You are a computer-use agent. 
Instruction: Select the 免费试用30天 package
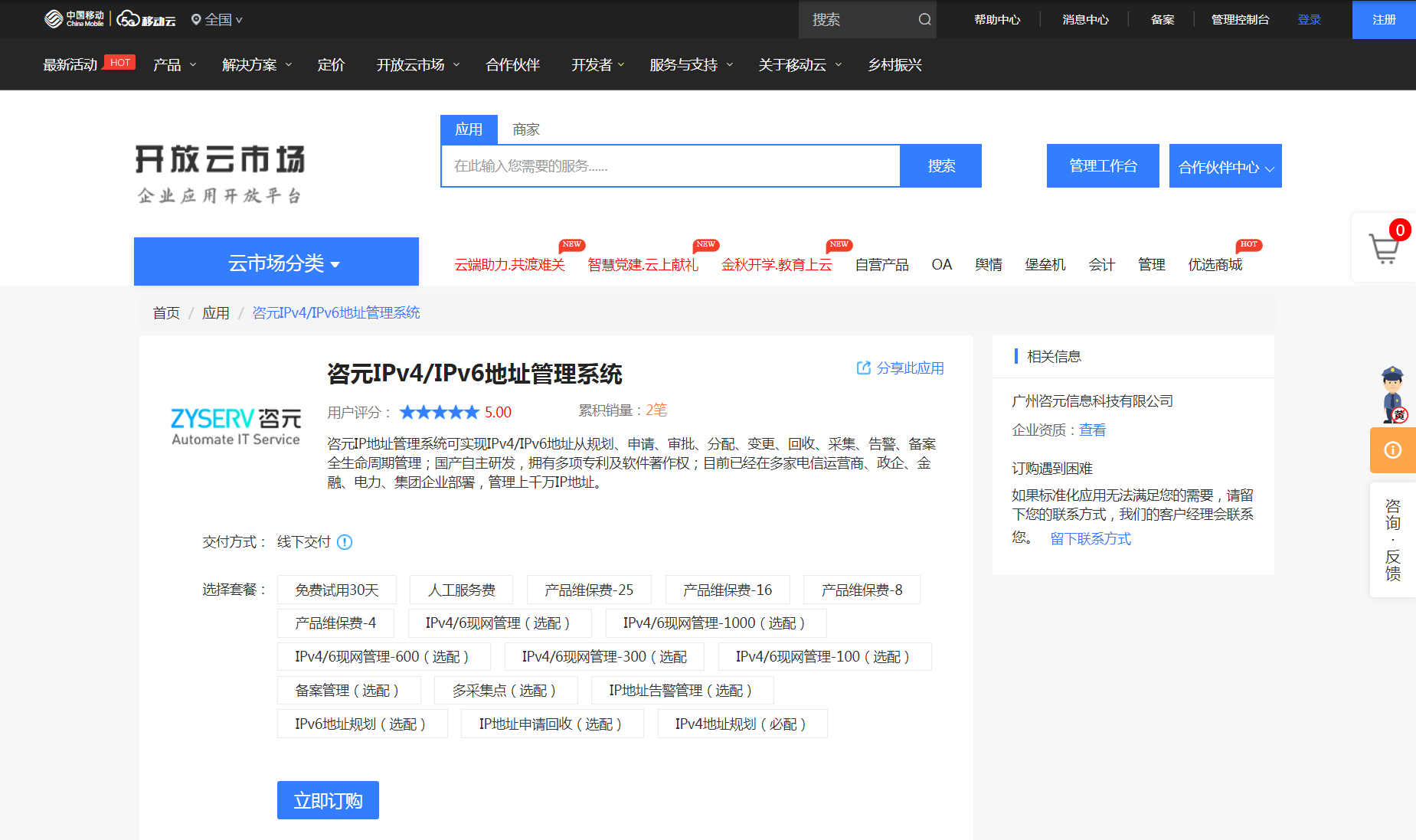(337, 590)
